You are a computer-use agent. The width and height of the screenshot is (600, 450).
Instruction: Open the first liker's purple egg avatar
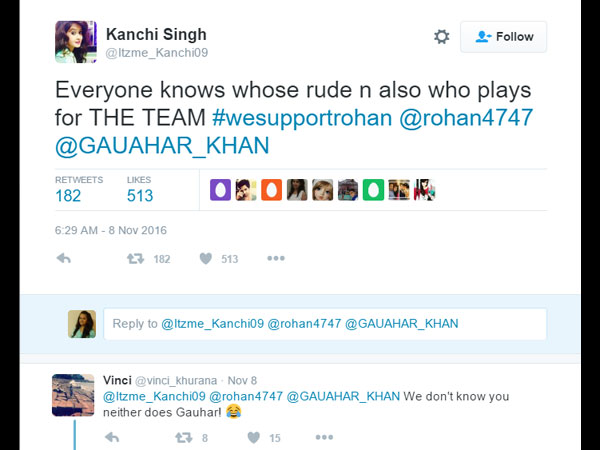(220, 190)
